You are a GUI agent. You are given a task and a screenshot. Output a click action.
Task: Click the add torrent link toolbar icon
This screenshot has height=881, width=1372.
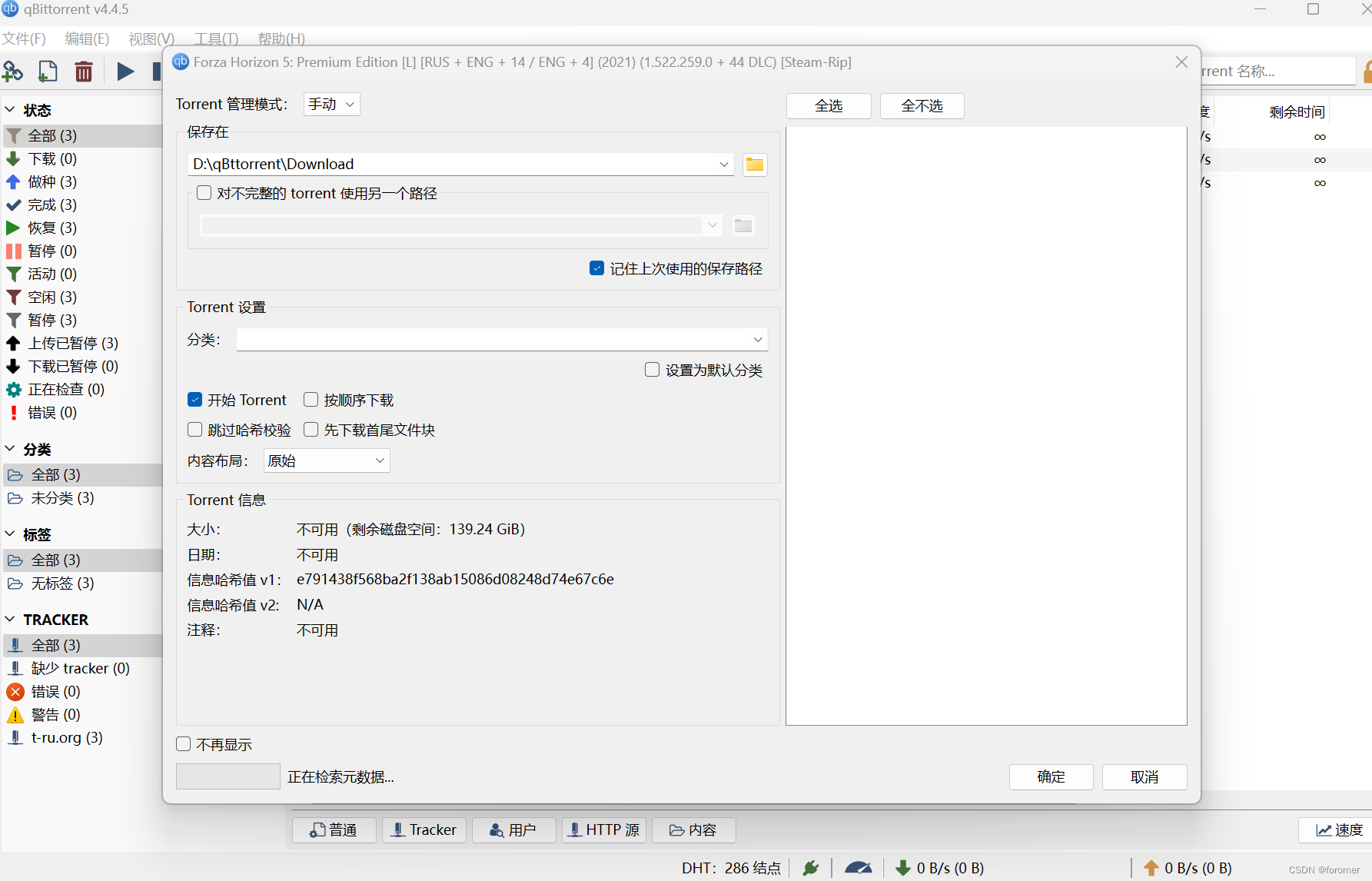[13, 71]
